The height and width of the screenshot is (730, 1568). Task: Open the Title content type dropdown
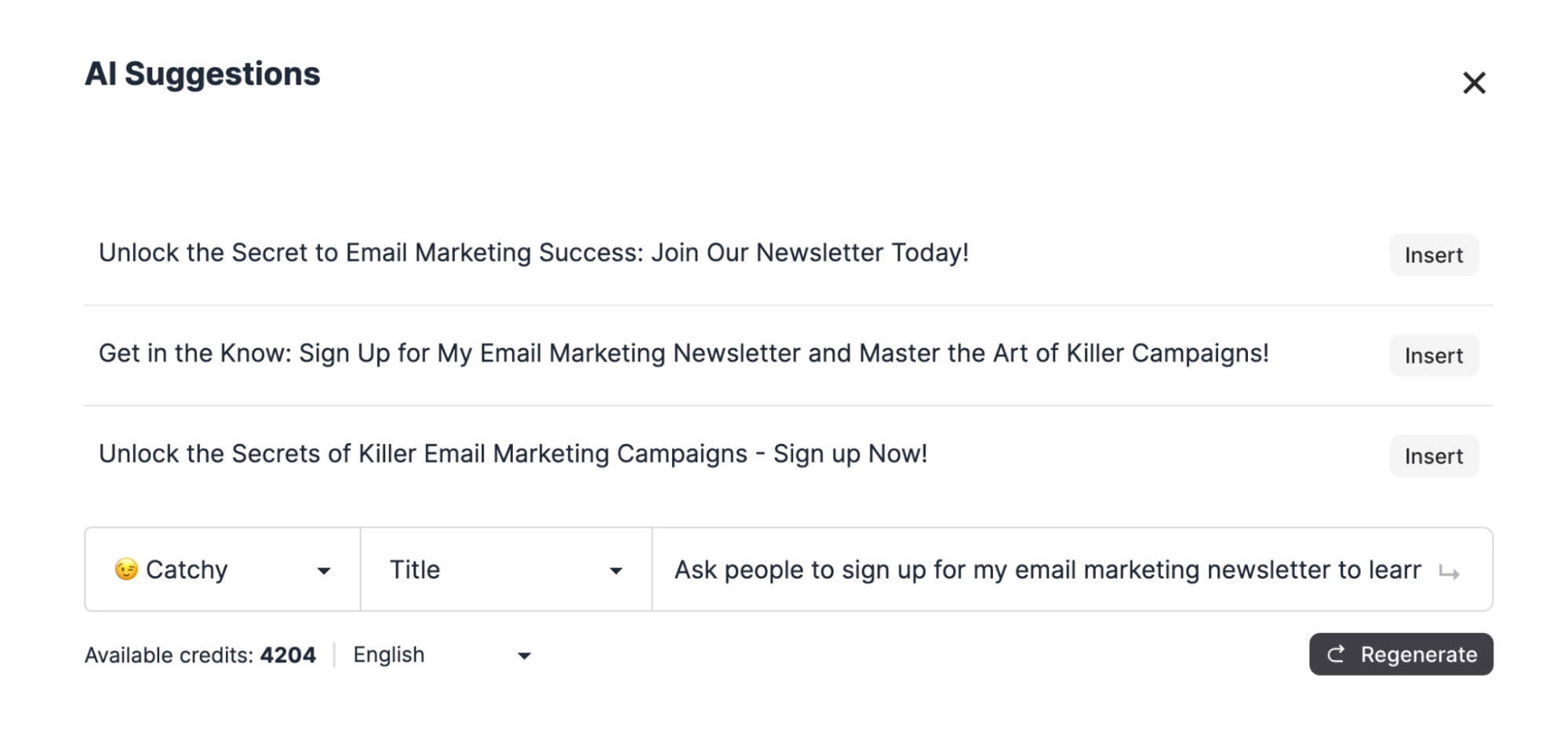pos(505,569)
